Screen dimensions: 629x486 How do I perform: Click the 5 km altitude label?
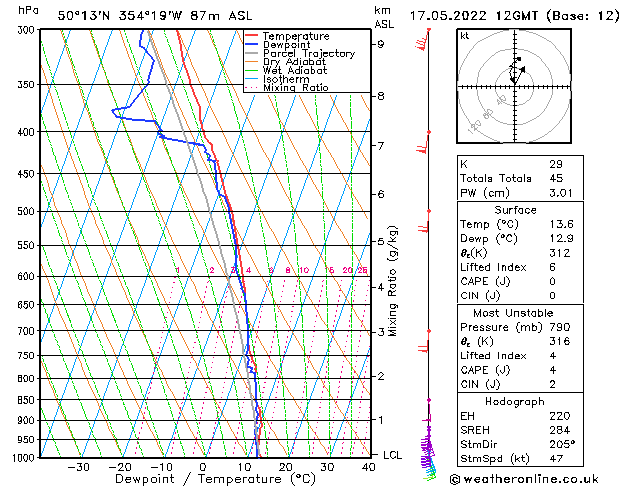point(380,241)
